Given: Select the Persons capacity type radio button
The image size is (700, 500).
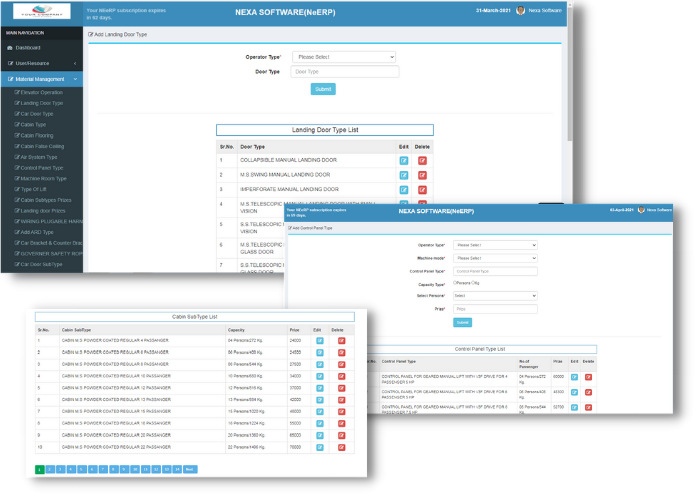Looking at the screenshot, I should click(x=456, y=283).
